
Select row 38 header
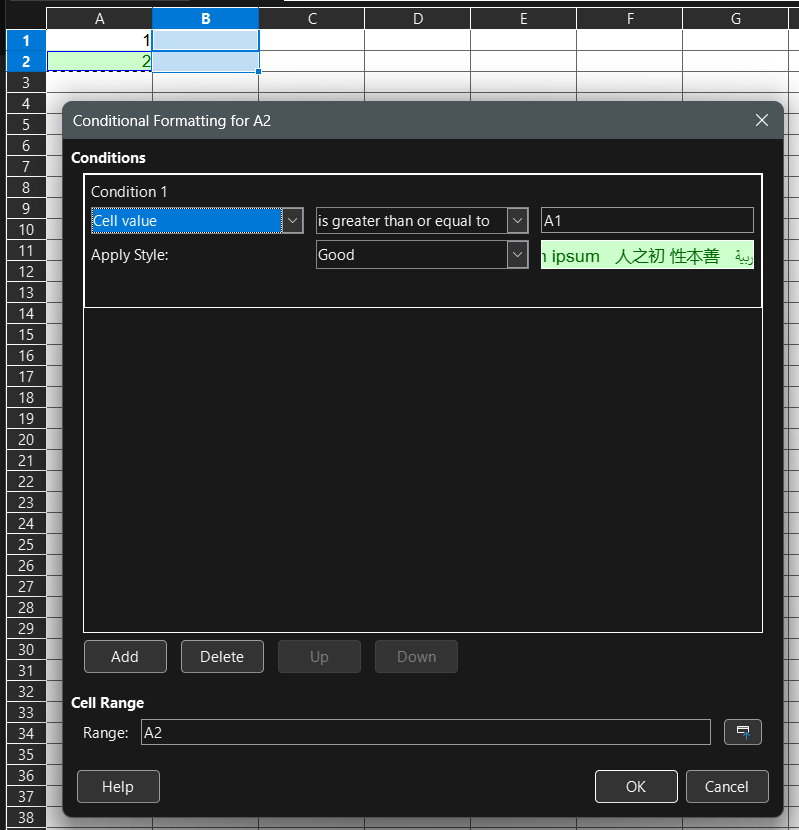click(26, 818)
